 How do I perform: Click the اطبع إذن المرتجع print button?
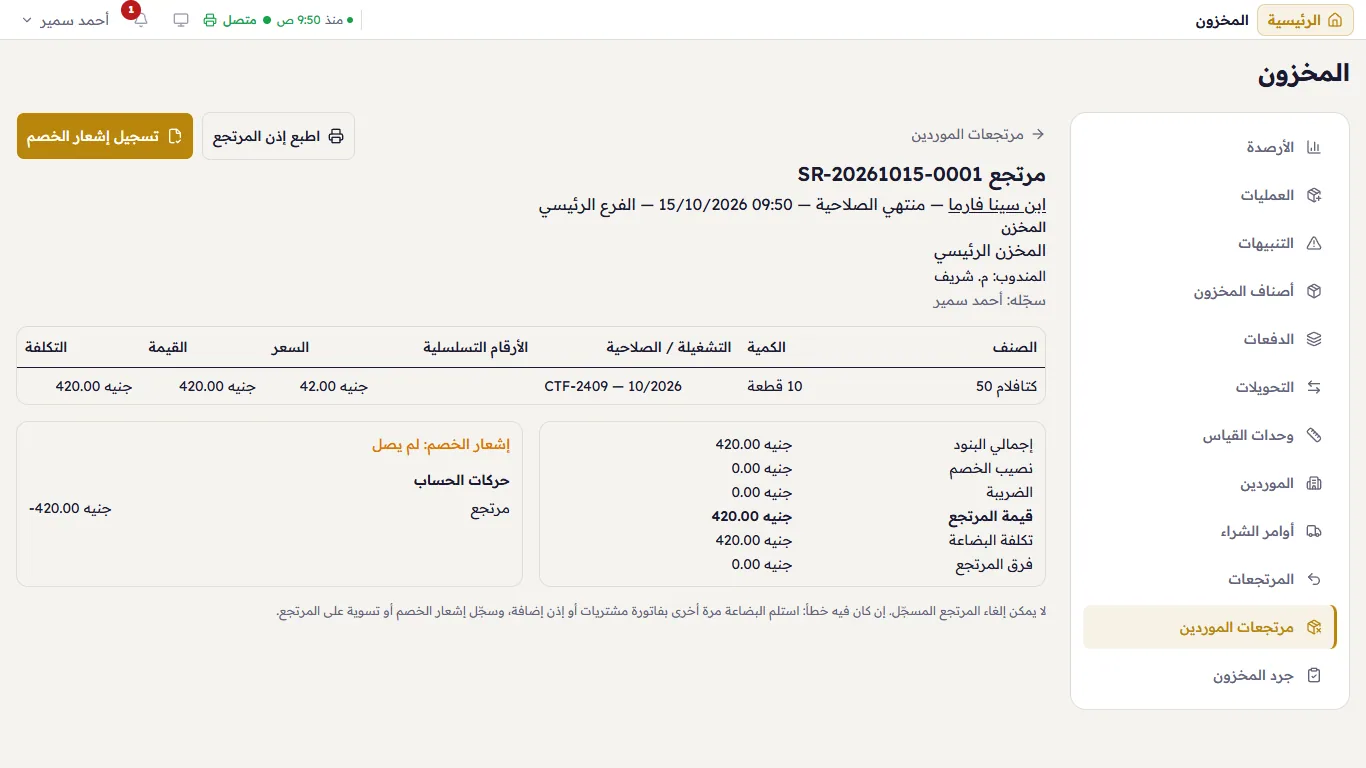tap(278, 136)
